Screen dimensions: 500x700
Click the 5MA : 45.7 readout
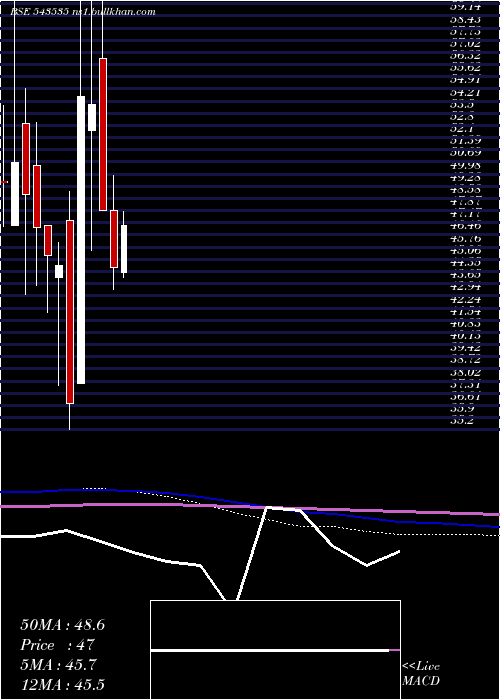58,665
